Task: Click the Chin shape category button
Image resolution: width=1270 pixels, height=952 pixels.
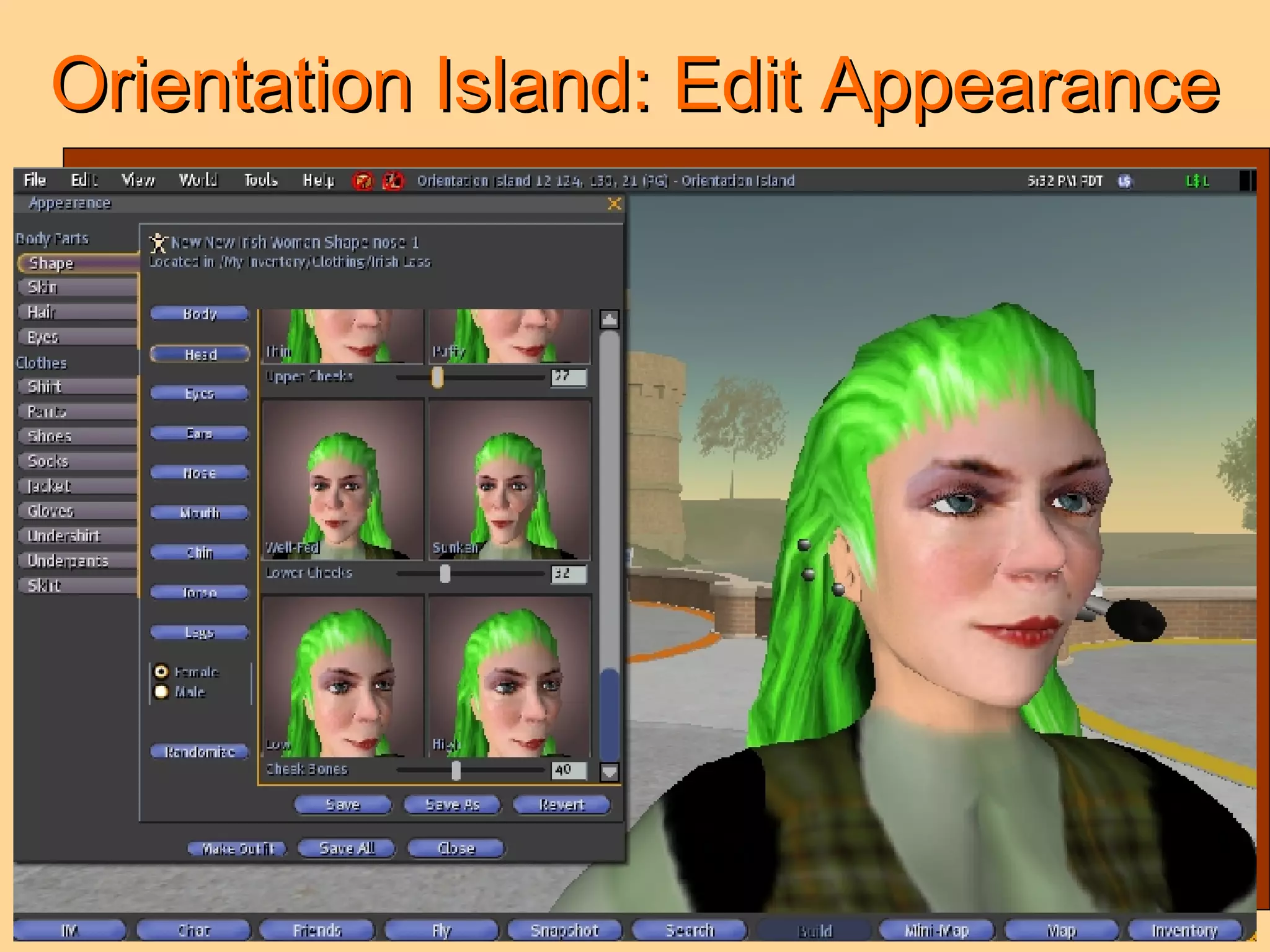Action: pos(200,552)
